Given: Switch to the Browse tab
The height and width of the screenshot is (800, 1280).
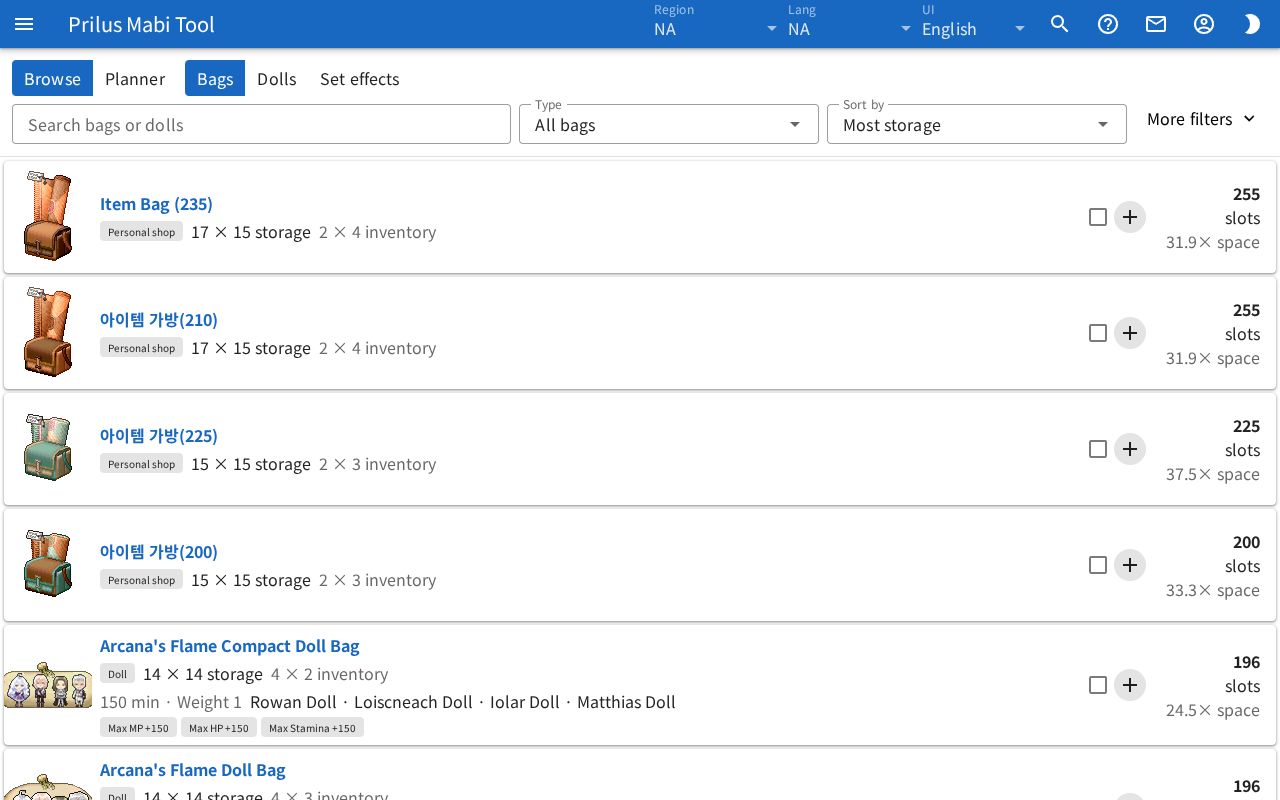Looking at the screenshot, I should pos(52,79).
